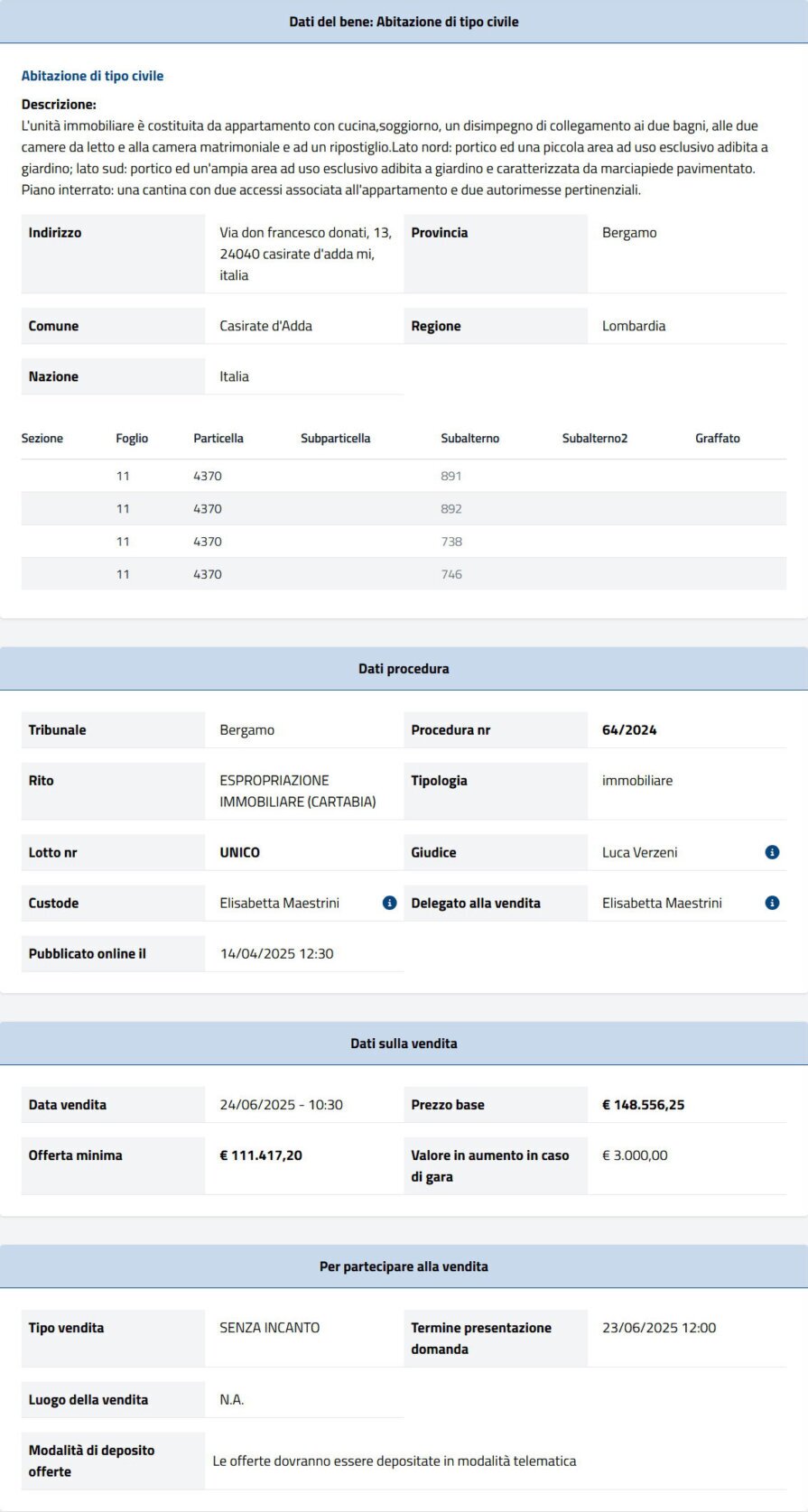This screenshot has width=808, height=1512.
Task: Click the info icon next to Luca Verzeni
Action: (772, 852)
